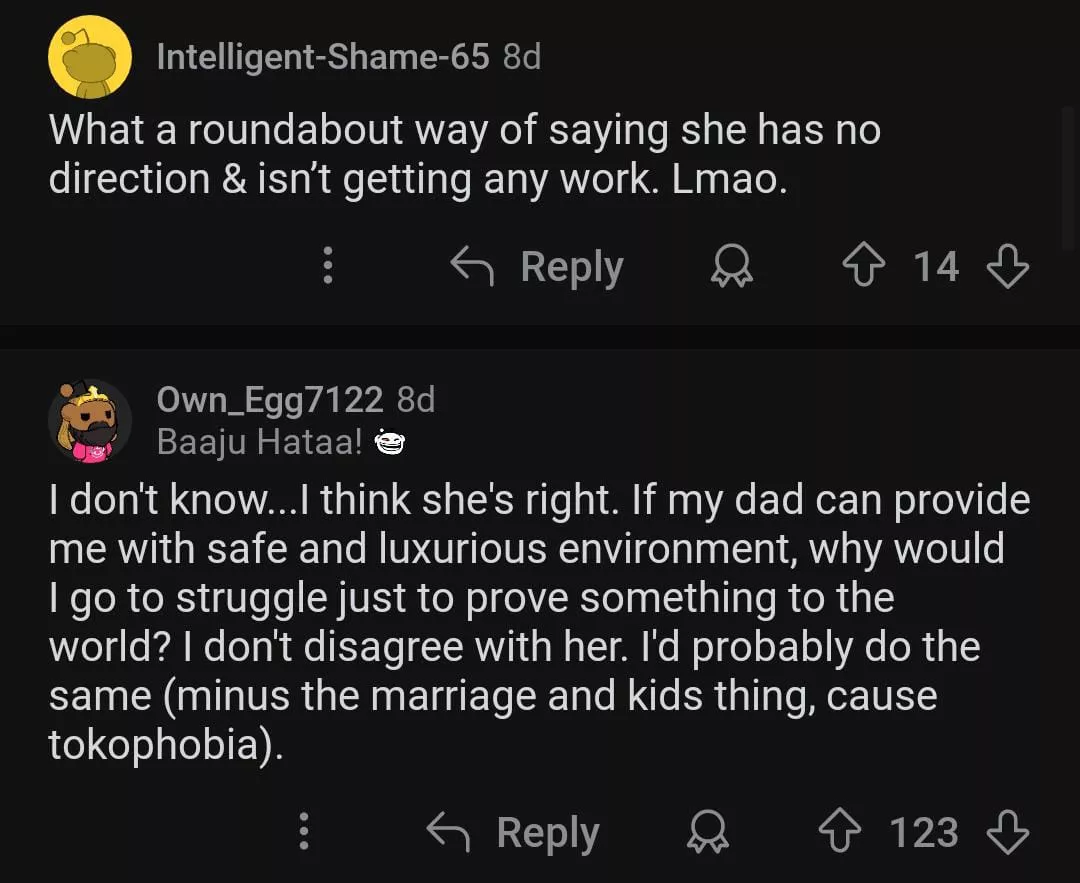Open Own_Egg7122's user profile link
1080x883 pixels.
click(269, 400)
